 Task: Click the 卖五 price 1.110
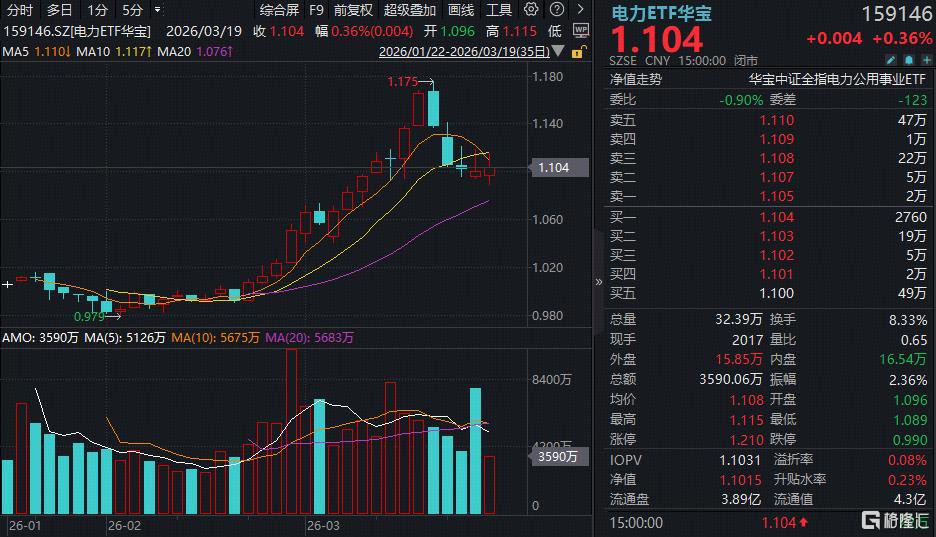[x=777, y=120]
